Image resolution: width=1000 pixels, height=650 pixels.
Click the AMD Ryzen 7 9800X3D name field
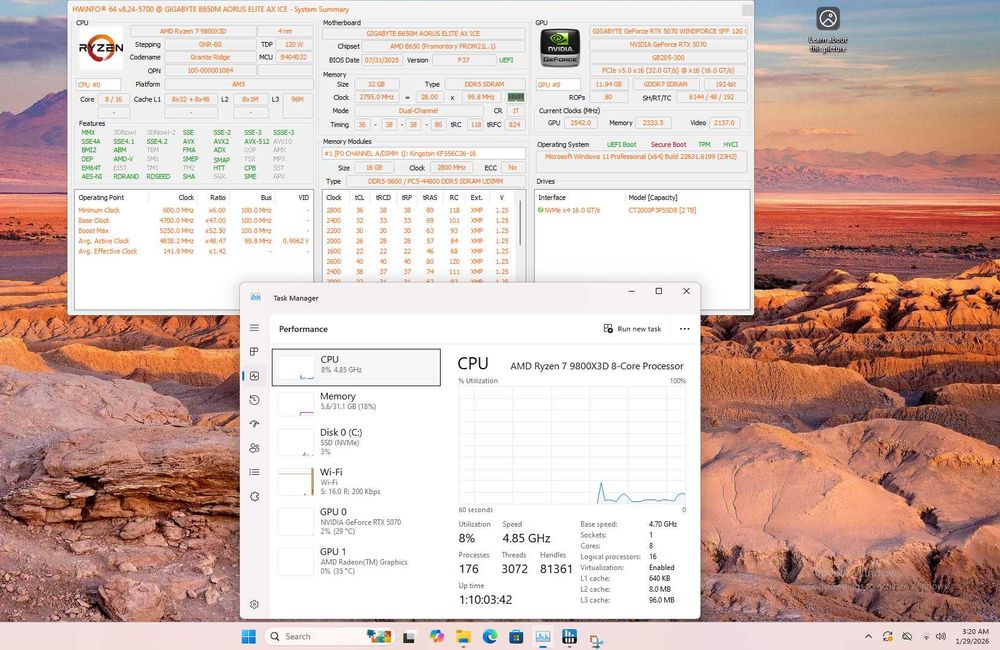[193, 31]
